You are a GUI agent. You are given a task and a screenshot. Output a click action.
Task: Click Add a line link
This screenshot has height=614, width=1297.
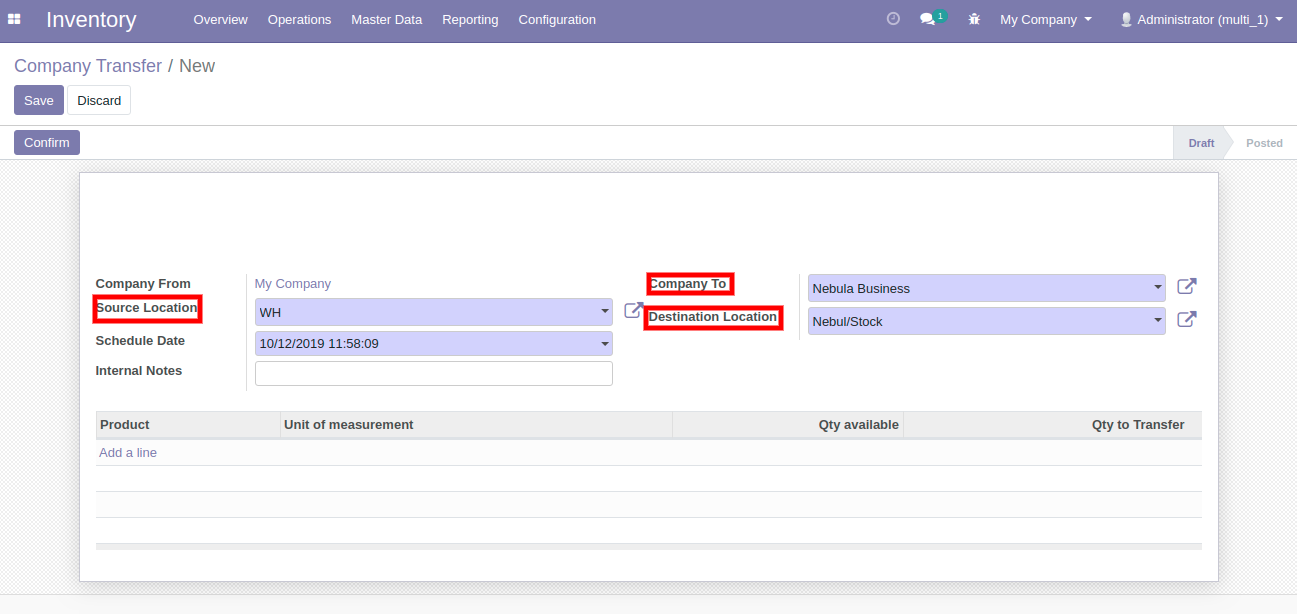pos(128,453)
